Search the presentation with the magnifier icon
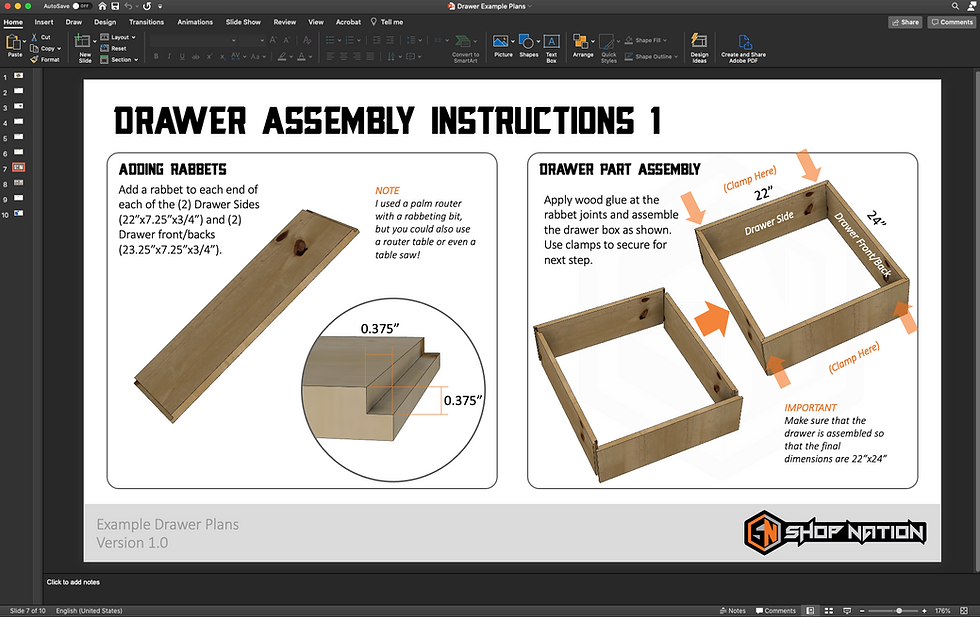Viewport: 980px width, 617px height. (955, 6)
